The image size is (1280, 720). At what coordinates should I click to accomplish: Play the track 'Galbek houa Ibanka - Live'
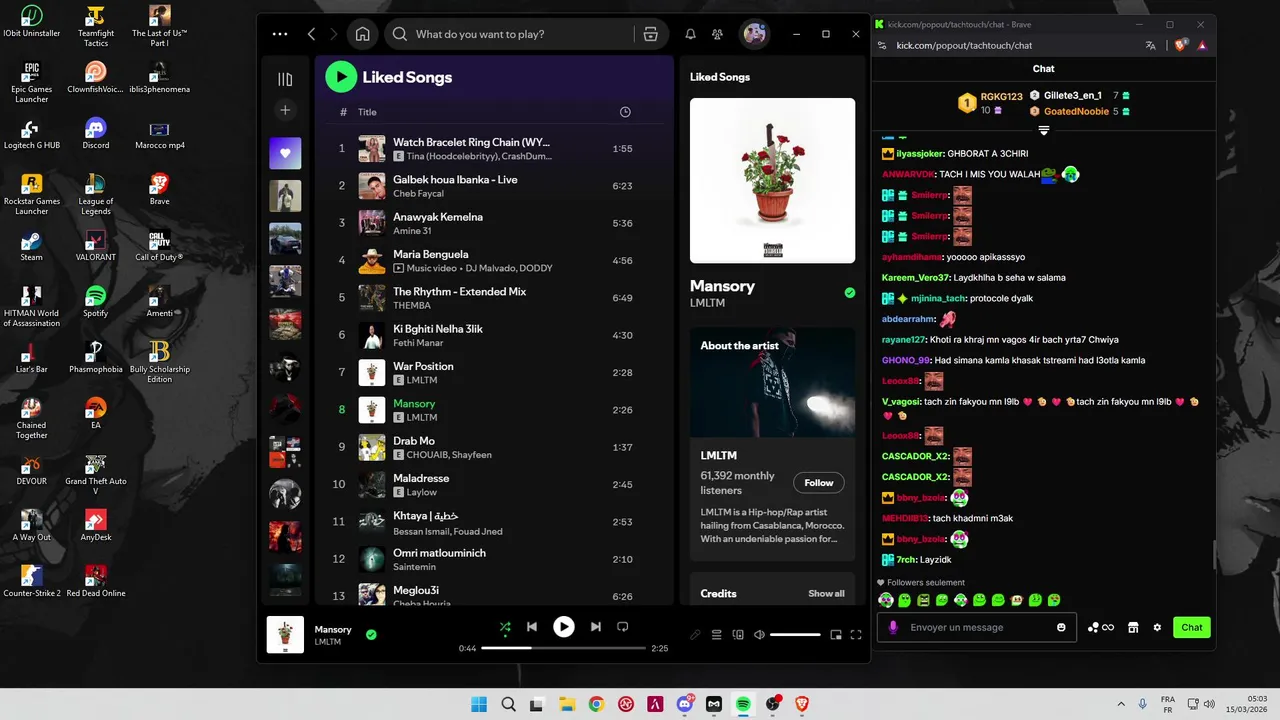pyautogui.click(x=455, y=179)
